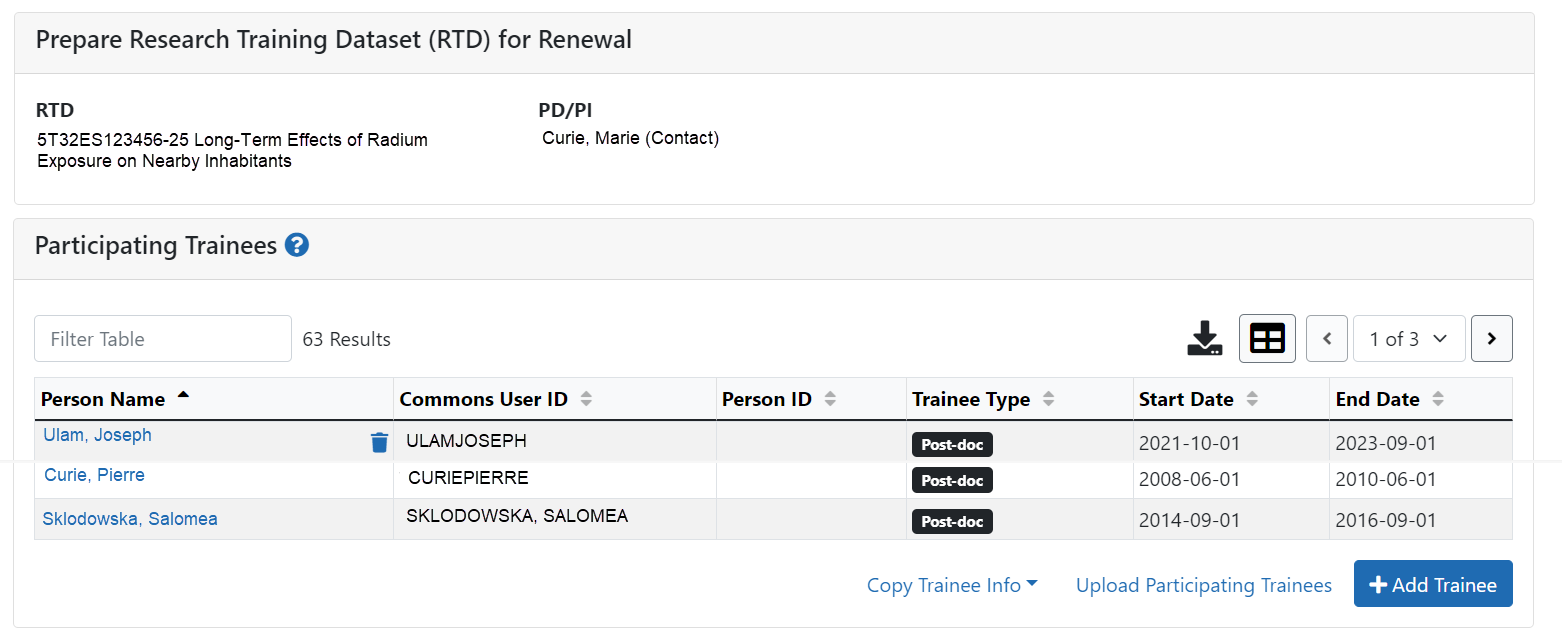
Task: Open trainee record for Ulam, Joseph
Action: coord(97,435)
